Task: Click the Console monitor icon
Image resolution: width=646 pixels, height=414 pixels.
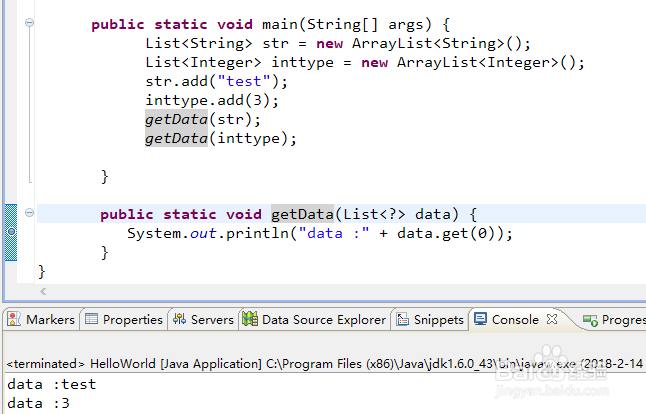Action: 480,319
